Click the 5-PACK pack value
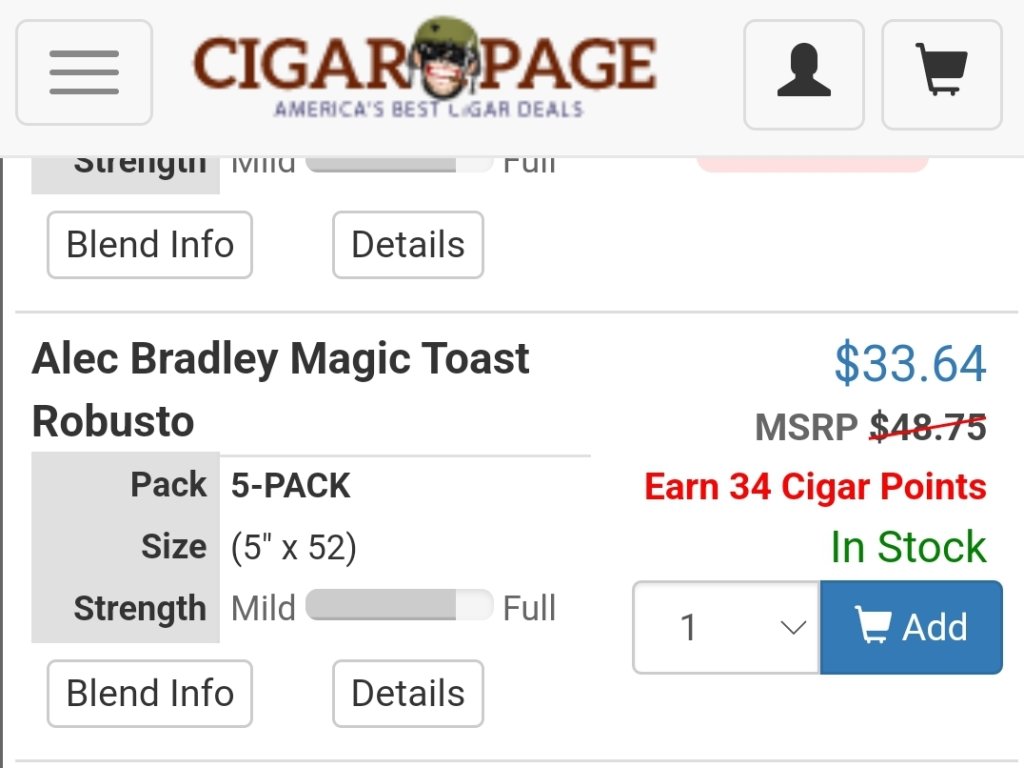 pos(291,485)
